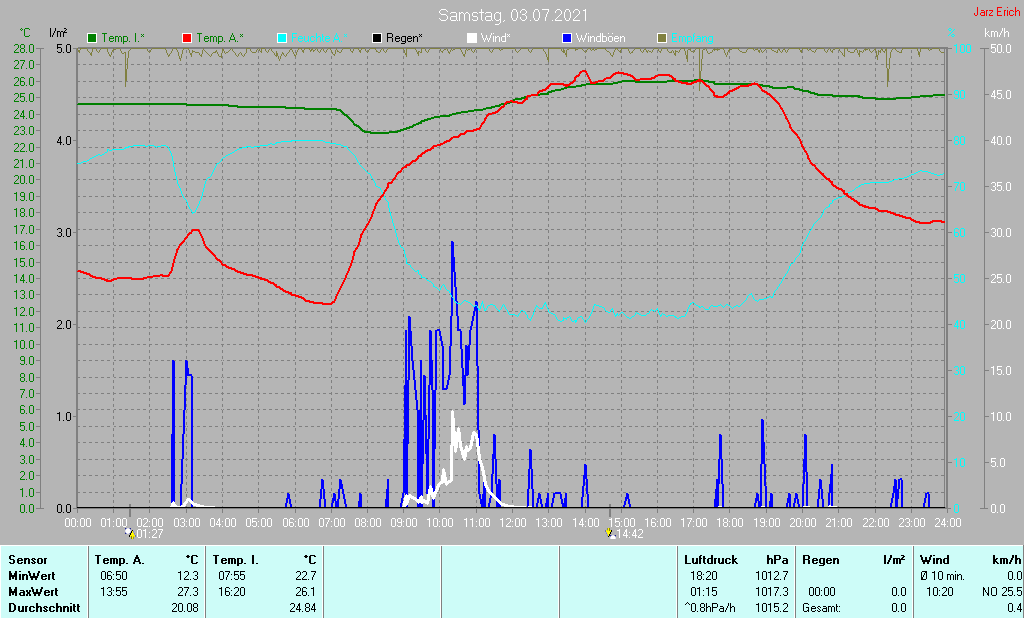Click the black Regen legend swatch
Image resolution: width=1024 pixels, height=618 pixels.
click(x=377, y=38)
